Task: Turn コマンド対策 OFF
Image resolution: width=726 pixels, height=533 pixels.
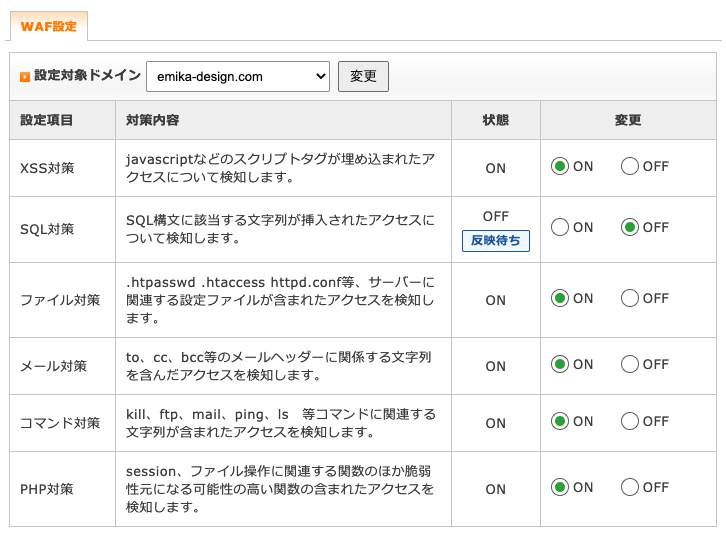Action: tap(630, 421)
